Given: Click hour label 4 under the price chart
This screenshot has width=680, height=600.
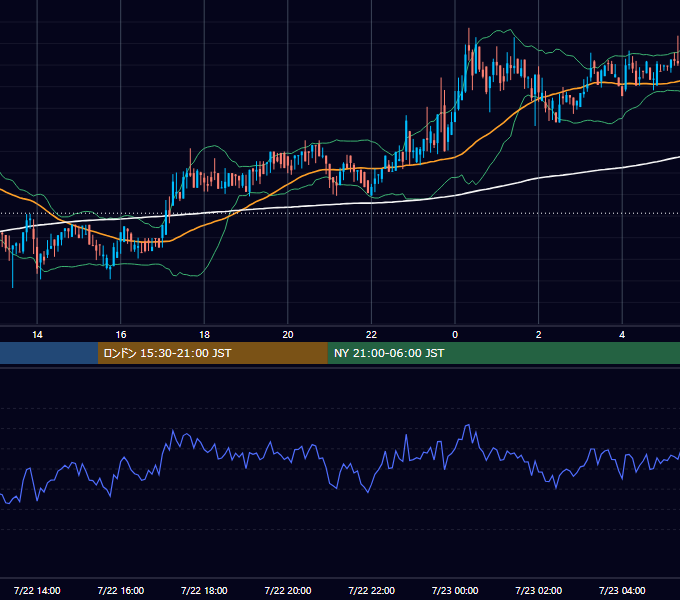Looking at the screenshot, I should [x=622, y=335].
